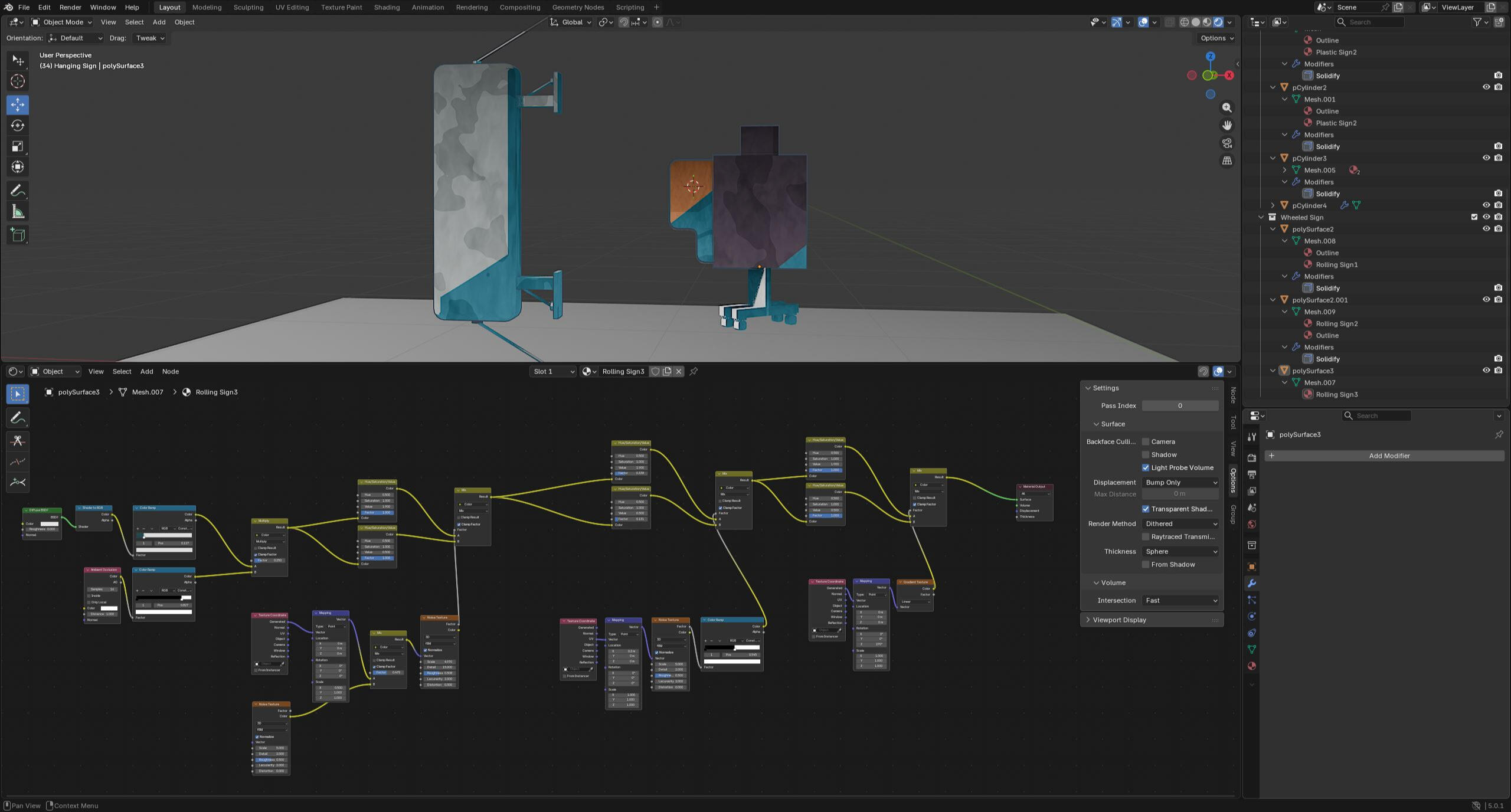Screen dimensions: 1511x812
Task: Switch to wireframe viewport shading
Action: tap(1185, 22)
